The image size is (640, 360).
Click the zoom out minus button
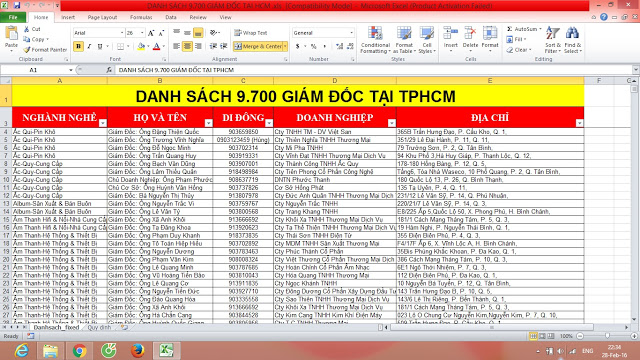click(580, 336)
